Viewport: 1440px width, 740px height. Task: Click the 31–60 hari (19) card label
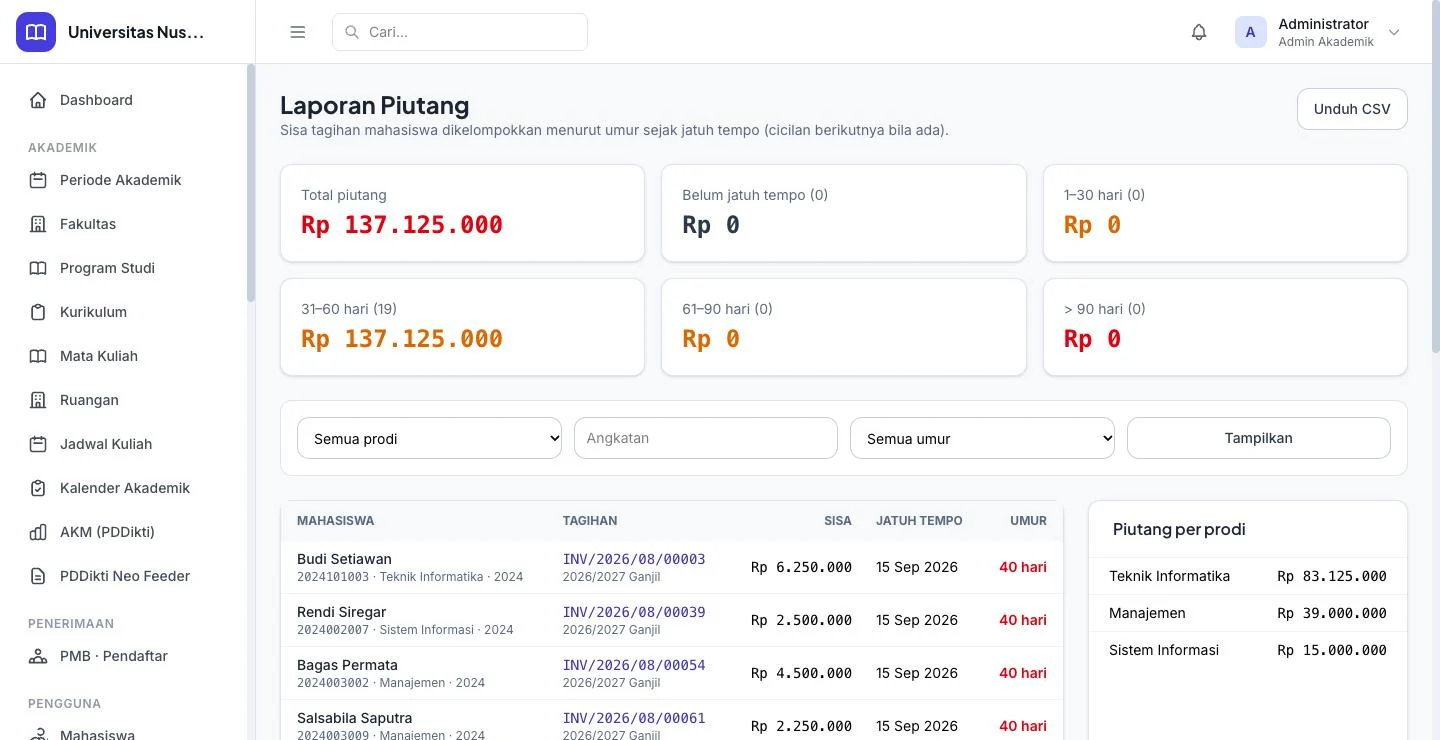[349, 309]
